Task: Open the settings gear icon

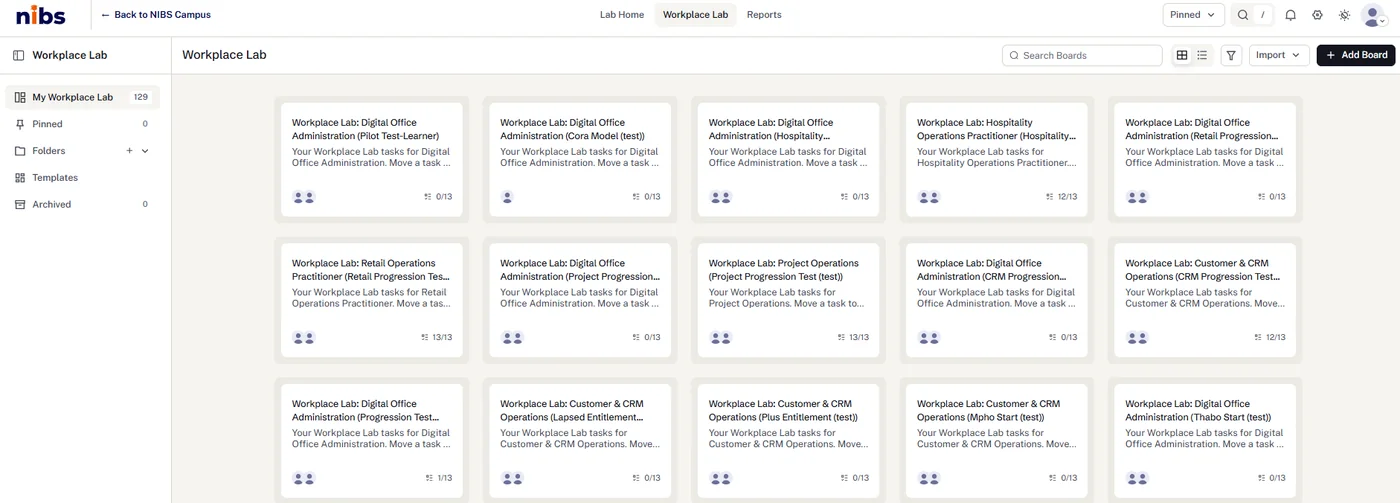Action: [1317, 15]
